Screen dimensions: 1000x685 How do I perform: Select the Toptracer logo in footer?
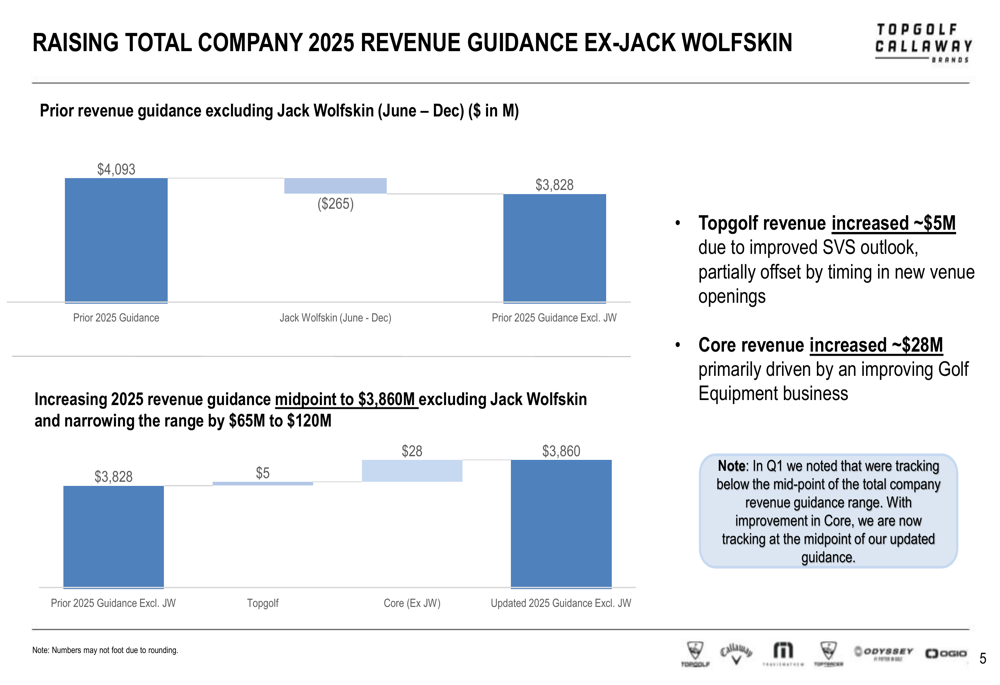pyautogui.click(x=828, y=654)
